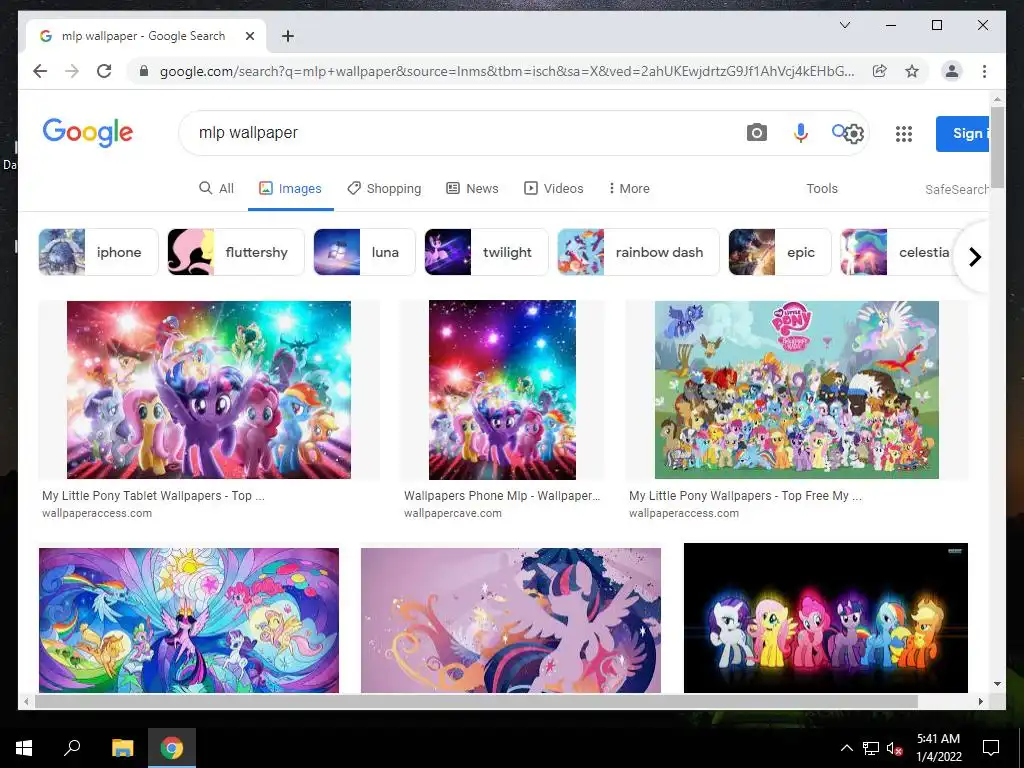1024x768 pixels.
Task: Open the Tools filter options
Action: point(822,188)
